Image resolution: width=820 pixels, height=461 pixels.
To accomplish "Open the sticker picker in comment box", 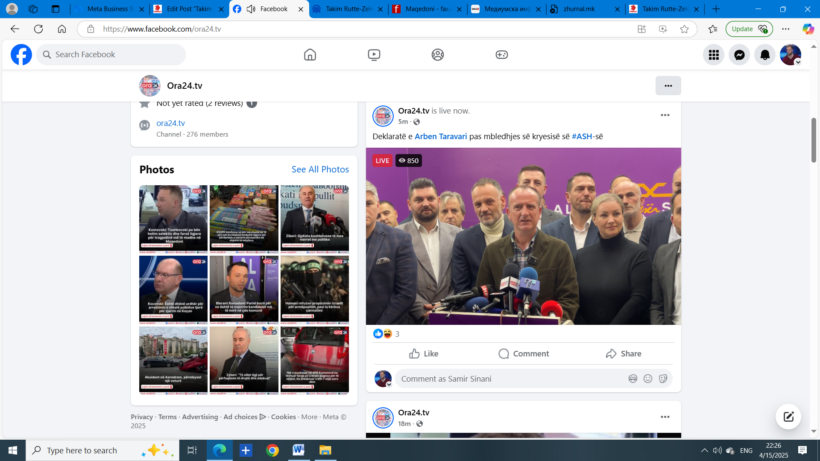I will pyautogui.click(x=663, y=378).
